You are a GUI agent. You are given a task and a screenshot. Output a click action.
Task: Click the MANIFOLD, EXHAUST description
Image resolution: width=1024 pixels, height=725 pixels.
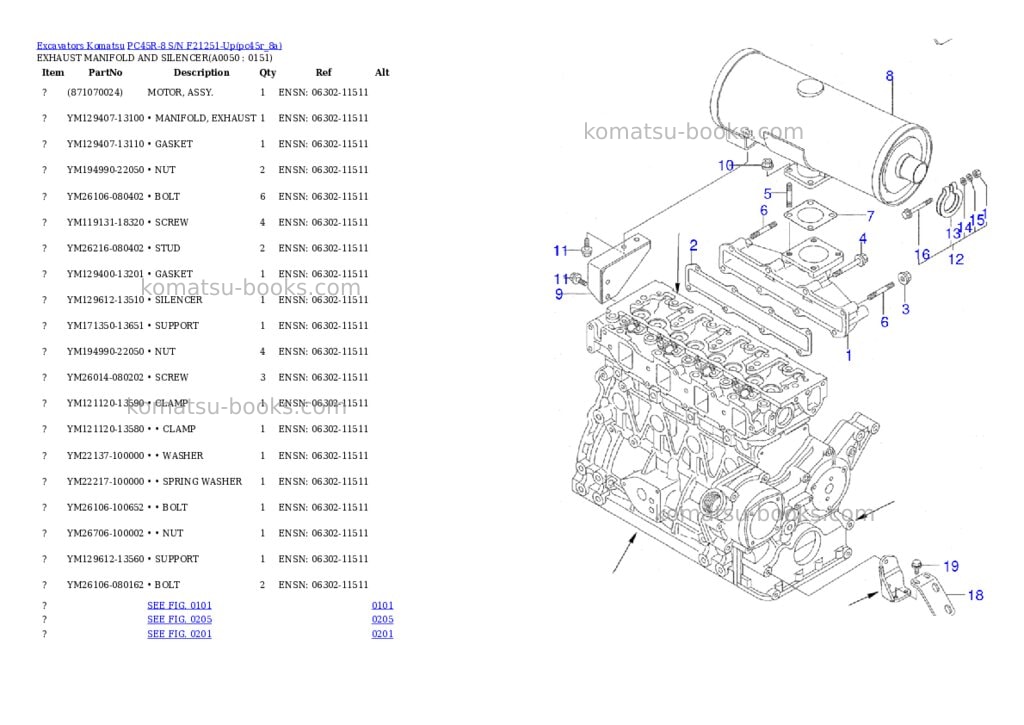pos(206,118)
